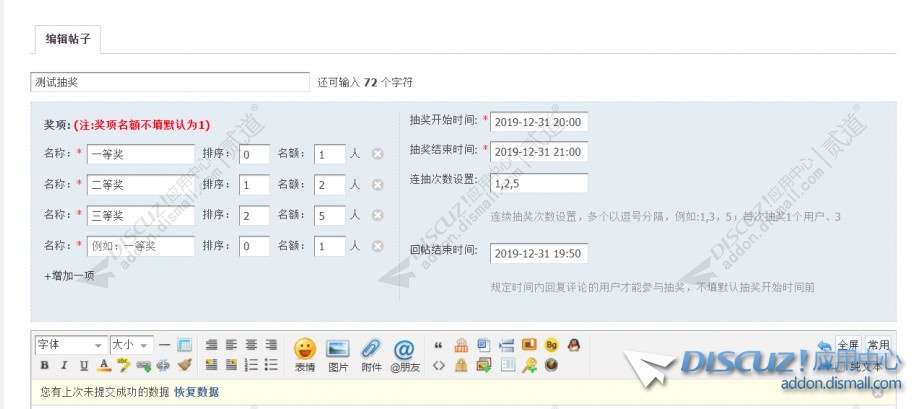Click the dark sphere media icon
920x409 pixels.
(551, 366)
